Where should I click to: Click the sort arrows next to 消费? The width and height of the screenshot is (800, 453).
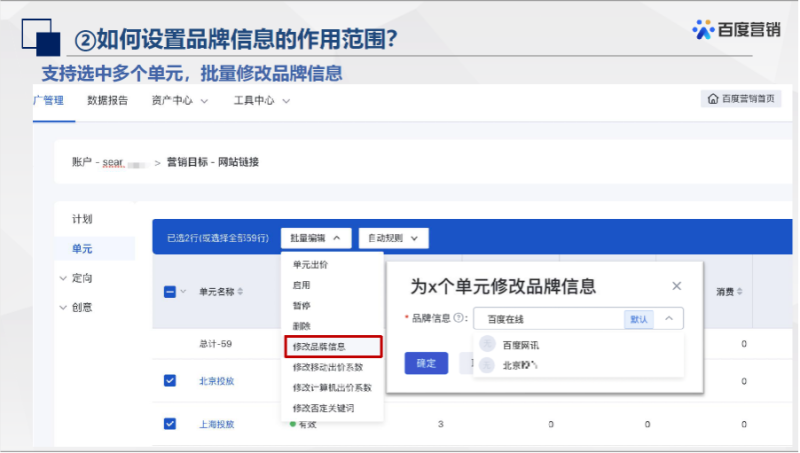point(739,291)
